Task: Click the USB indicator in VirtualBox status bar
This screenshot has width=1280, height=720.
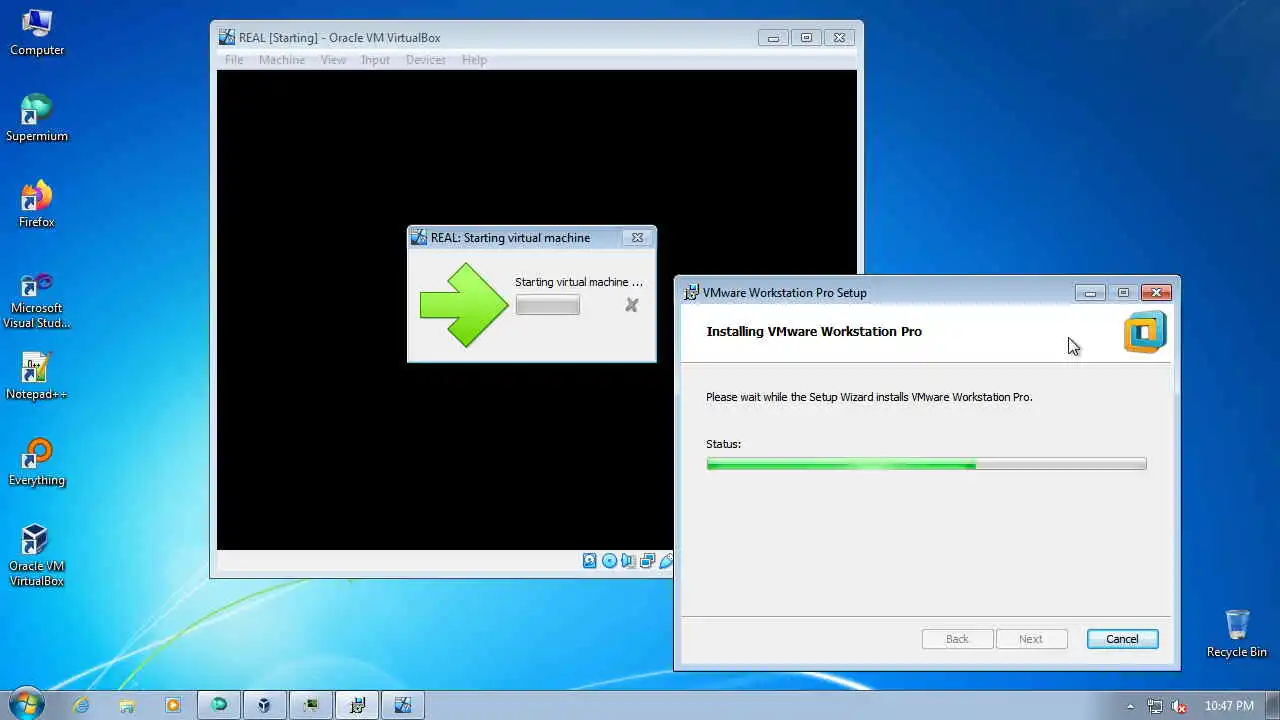Action: [667, 561]
